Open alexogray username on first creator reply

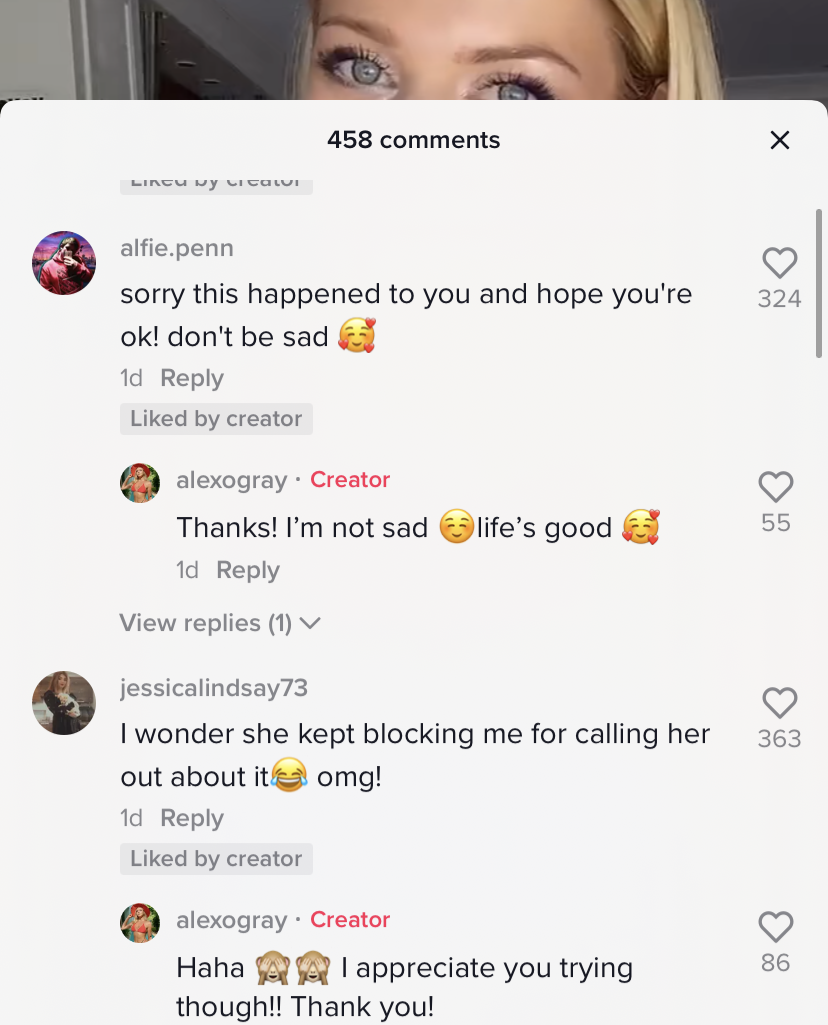pyautogui.click(x=232, y=480)
